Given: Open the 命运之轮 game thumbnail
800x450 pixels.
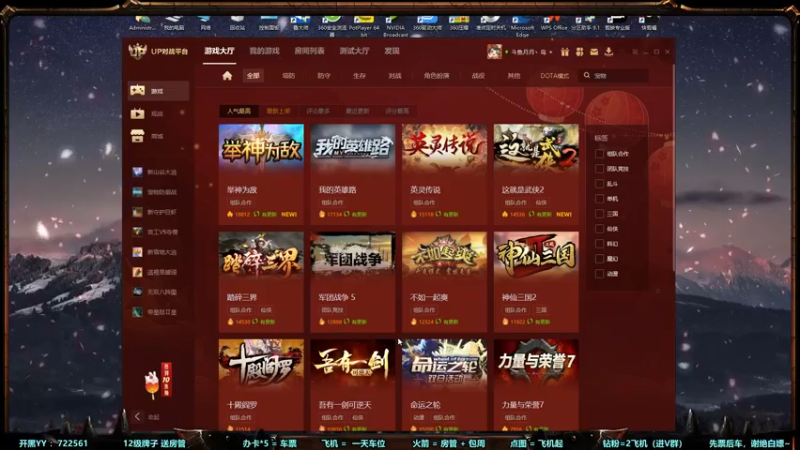Looking at the screenshot, I should pyautogui.click(x=444, y=362).
